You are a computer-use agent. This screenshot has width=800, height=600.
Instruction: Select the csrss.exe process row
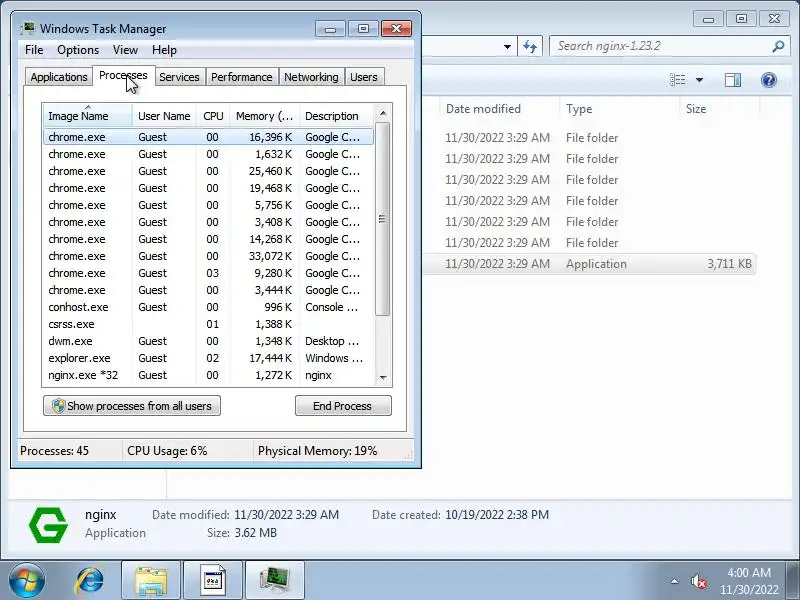[209, 324]
